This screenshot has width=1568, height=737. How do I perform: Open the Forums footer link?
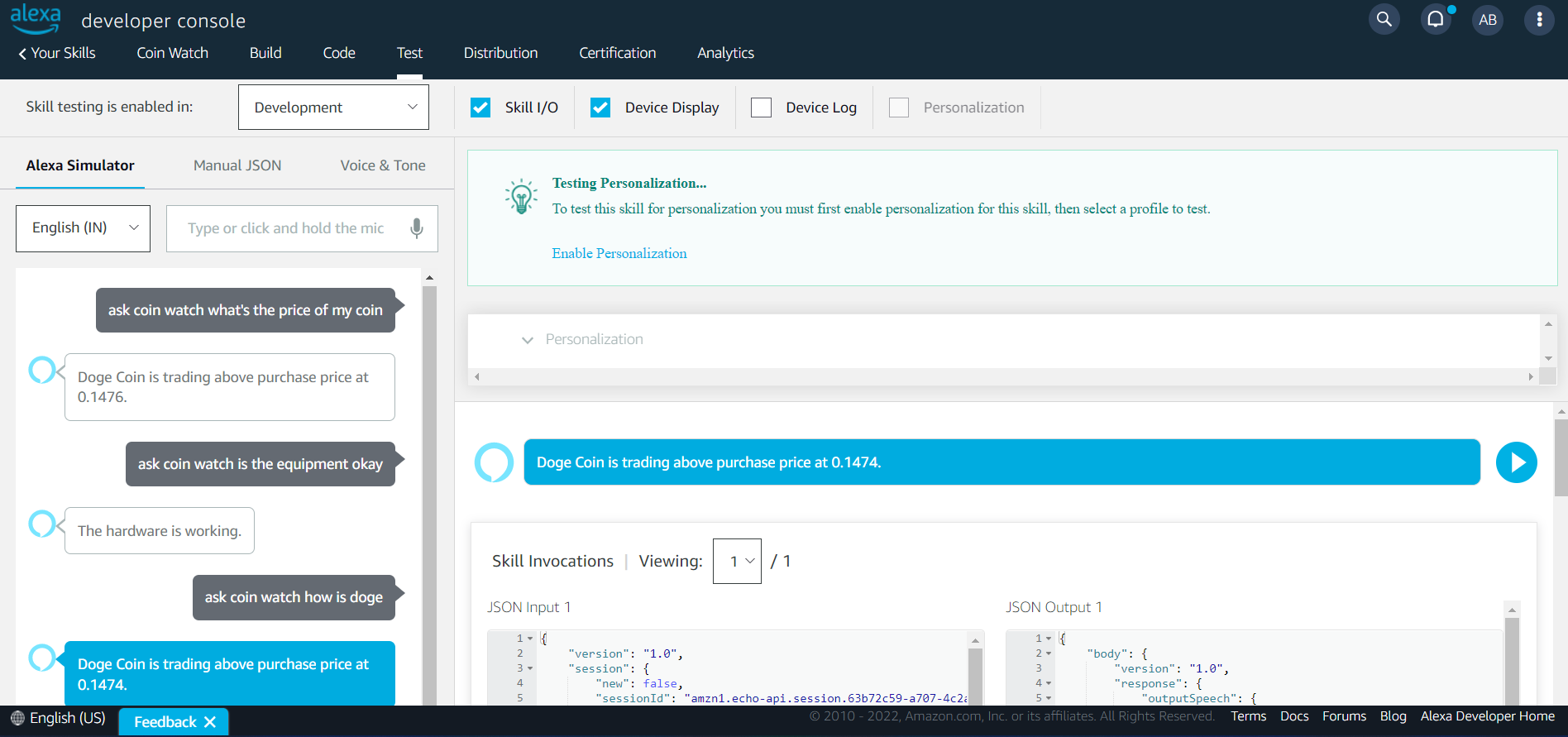[x=1344, y=716]
